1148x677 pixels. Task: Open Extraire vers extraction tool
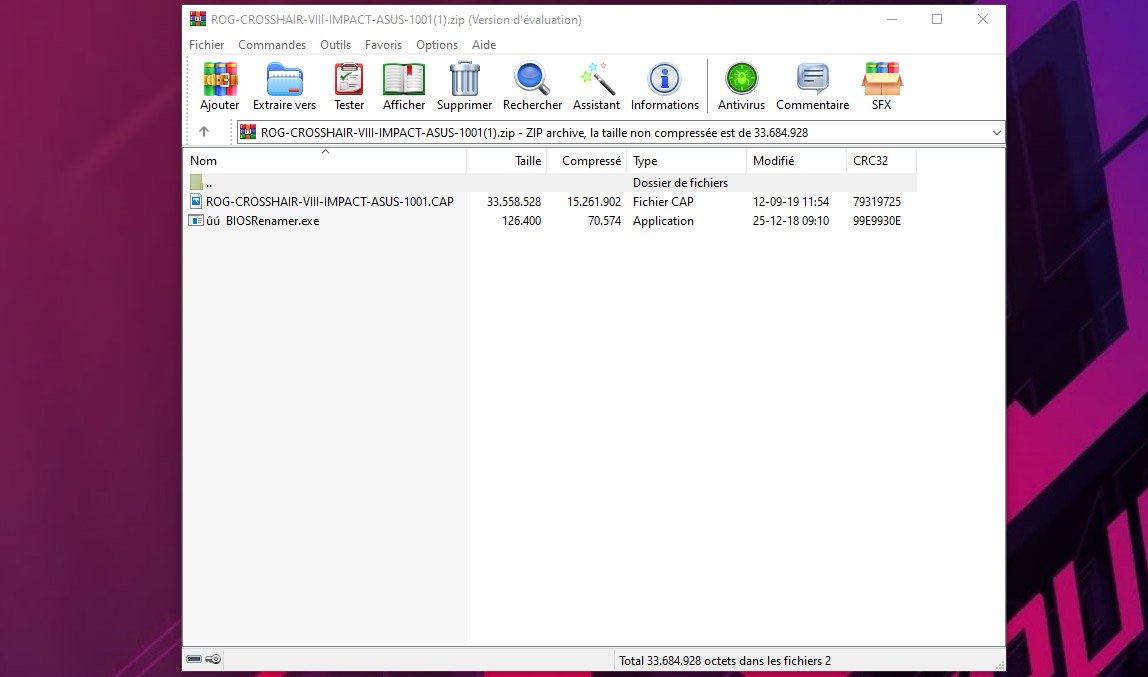click(x=284, y=86)
